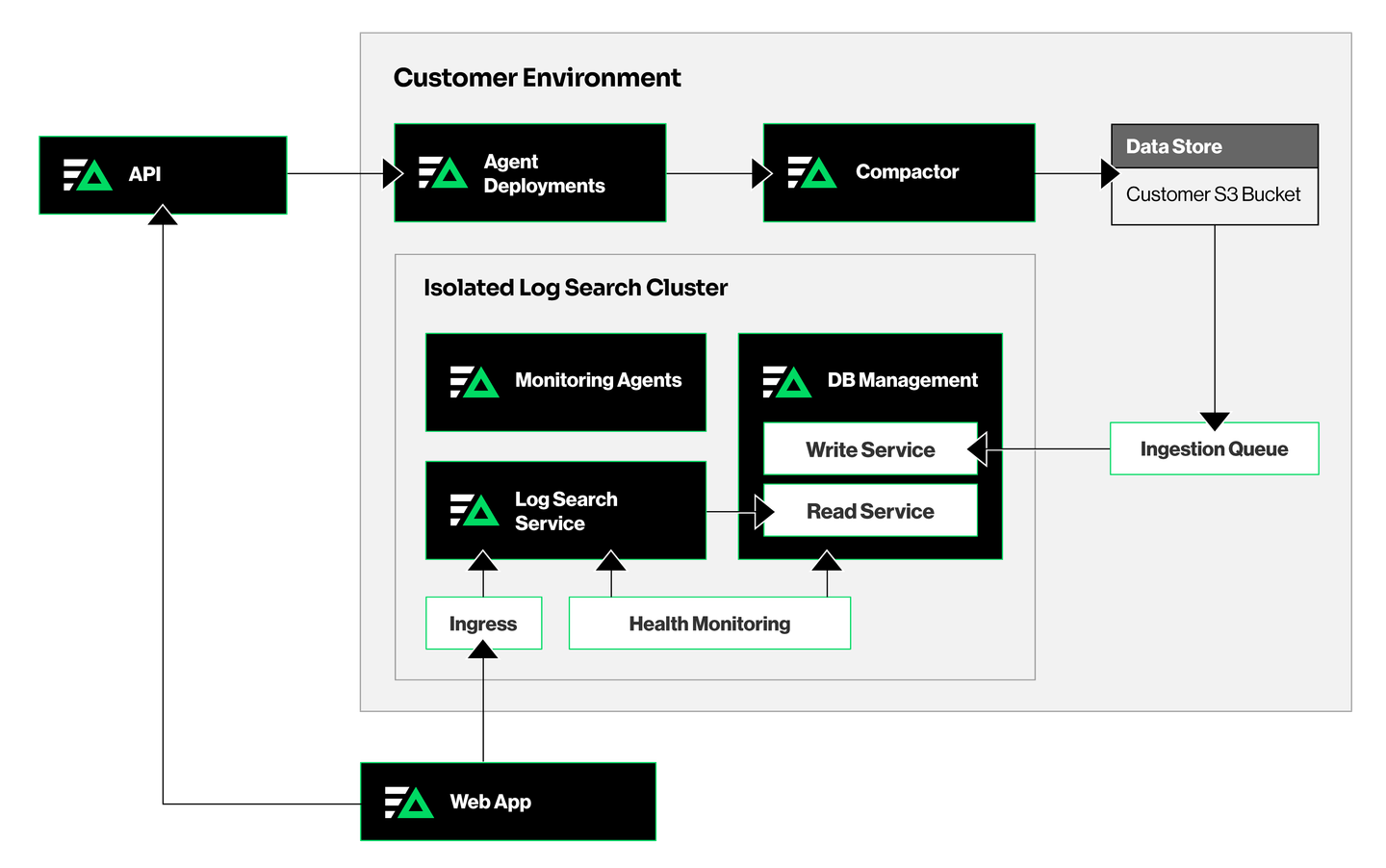Click the arrowhead pointing into Compactor
1386x868 pixels.
tap(761, 174)
